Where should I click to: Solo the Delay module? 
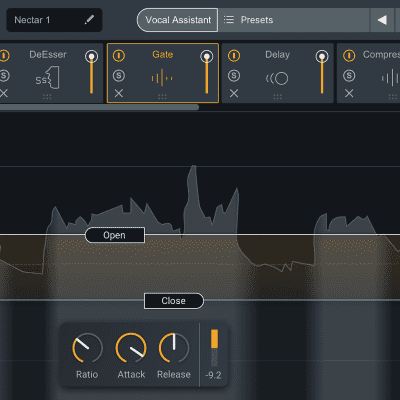[x=234, y=76]
